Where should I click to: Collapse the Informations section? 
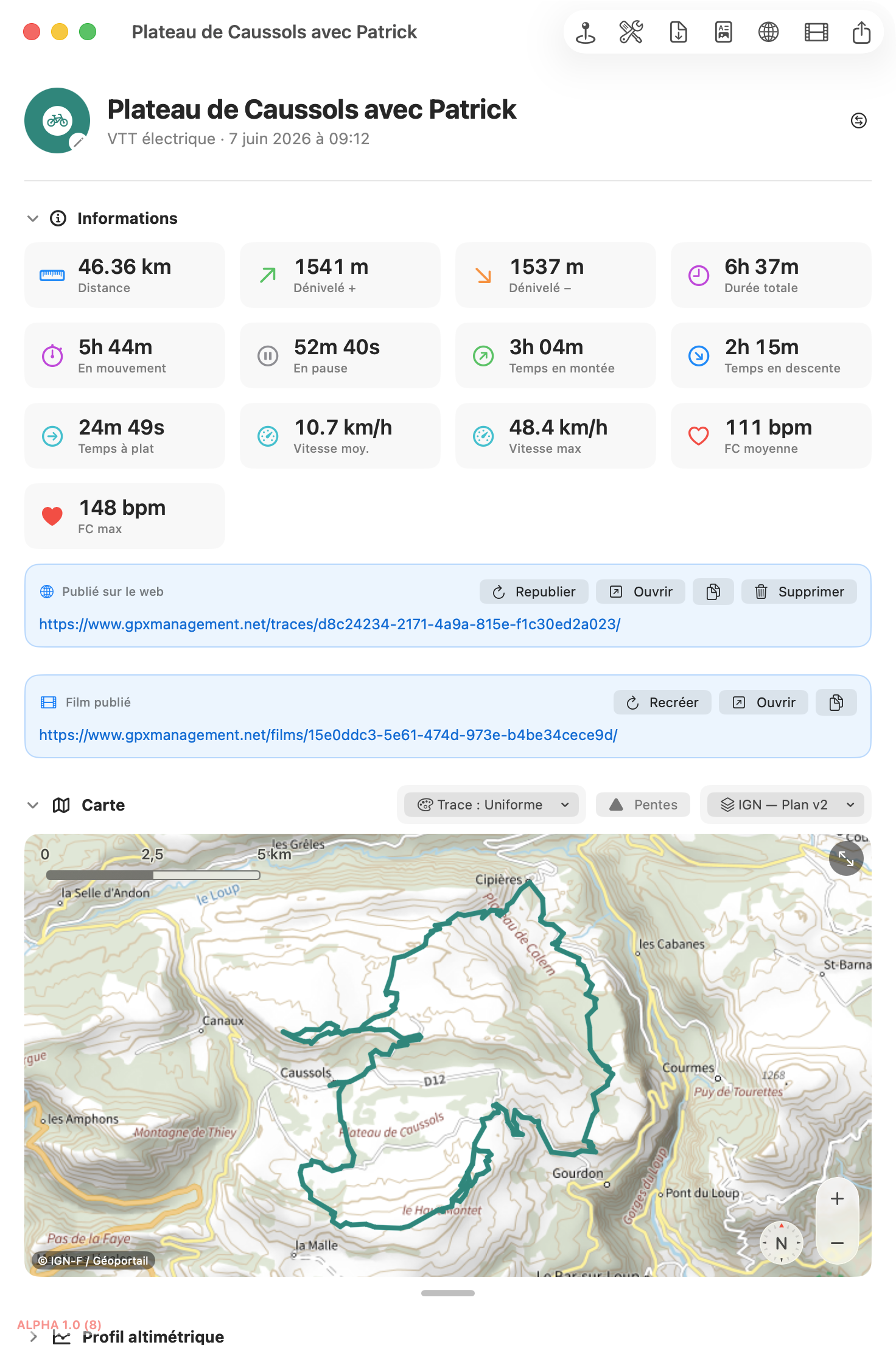pyautogui.click(x=33, y=218)
